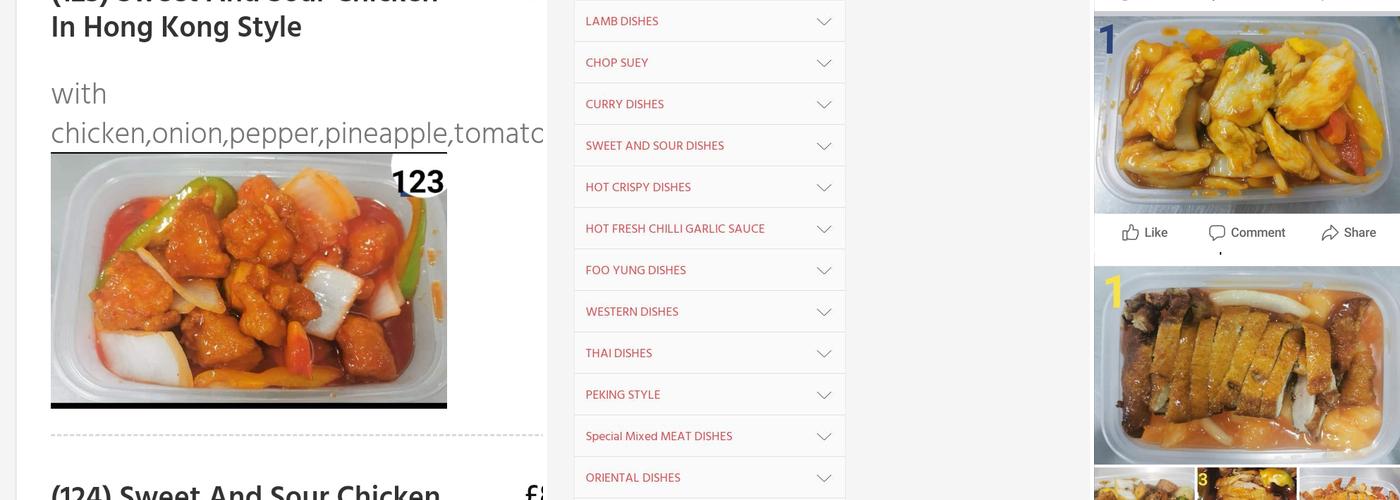Viewport: 1400px width, 500px height.
Task: Expand the LAMB DISHES category
Action: click(622, 21)
